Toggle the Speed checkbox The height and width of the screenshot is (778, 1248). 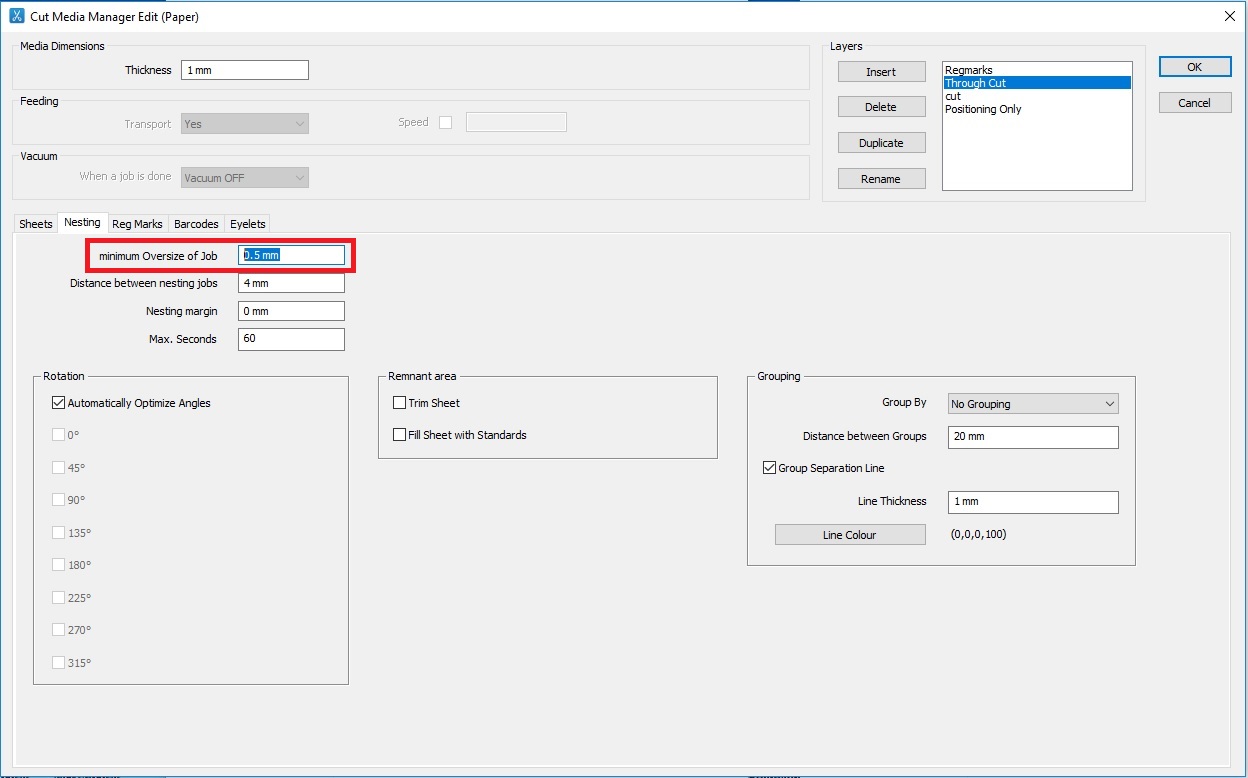tap(446, 122)
